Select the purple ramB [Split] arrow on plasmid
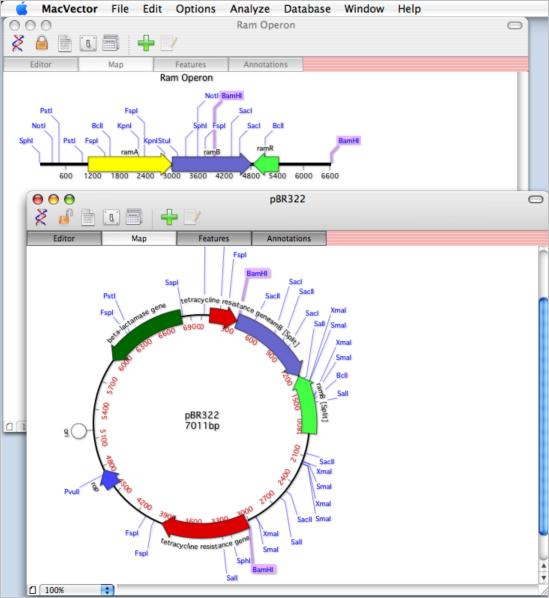549x598 pixels. pos(273,341)
